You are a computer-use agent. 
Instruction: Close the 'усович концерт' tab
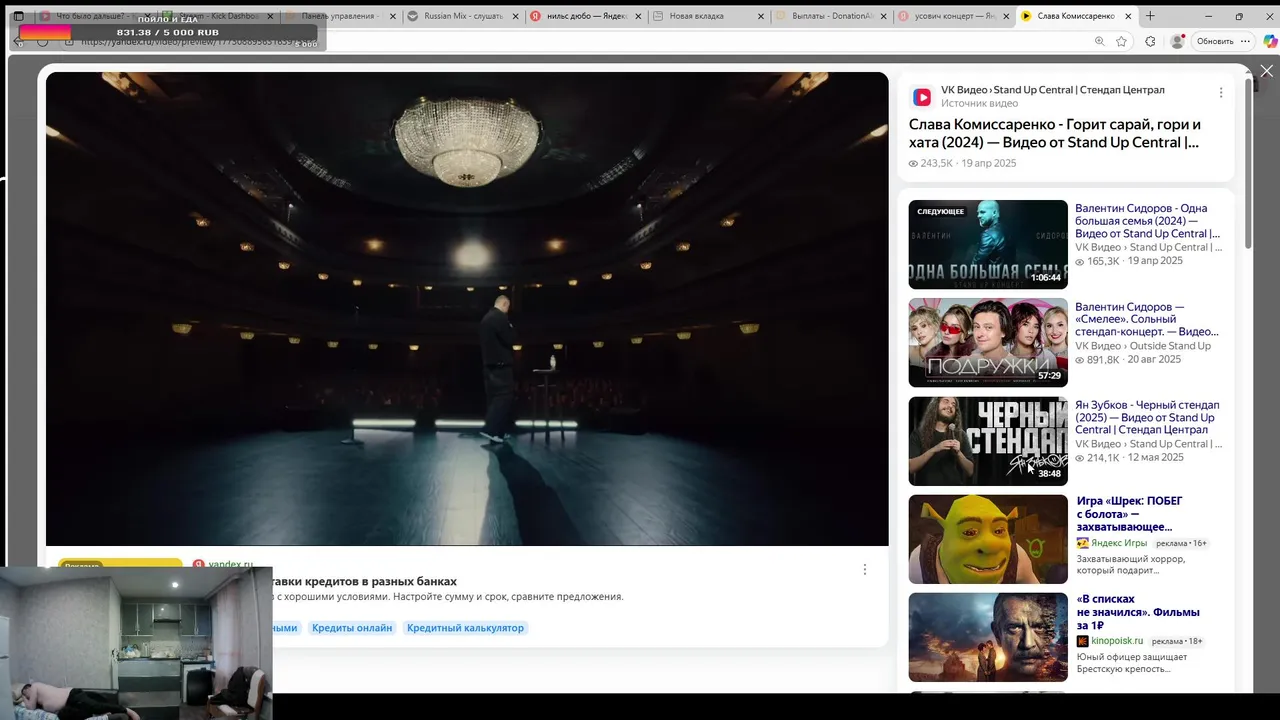coord(1006,16)
